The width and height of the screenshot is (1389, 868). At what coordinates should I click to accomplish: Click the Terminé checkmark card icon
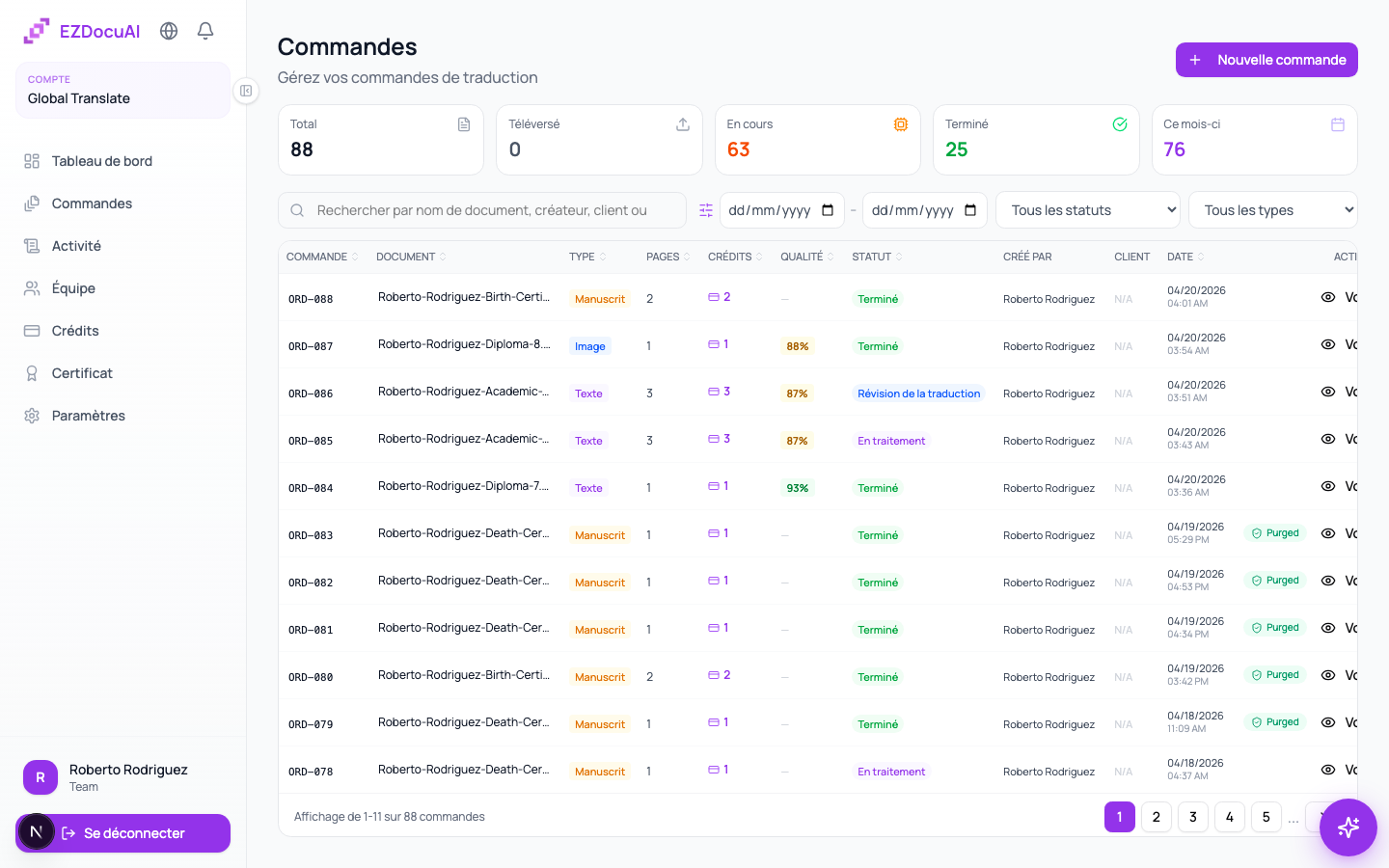[1120, 124]
